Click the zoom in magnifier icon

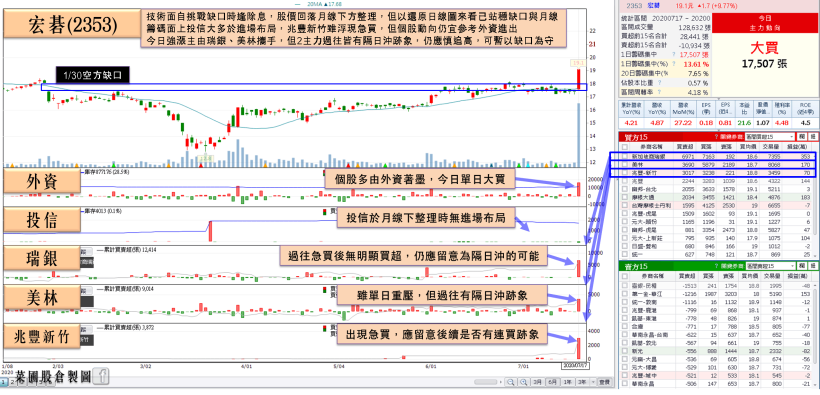click(523, 382)
